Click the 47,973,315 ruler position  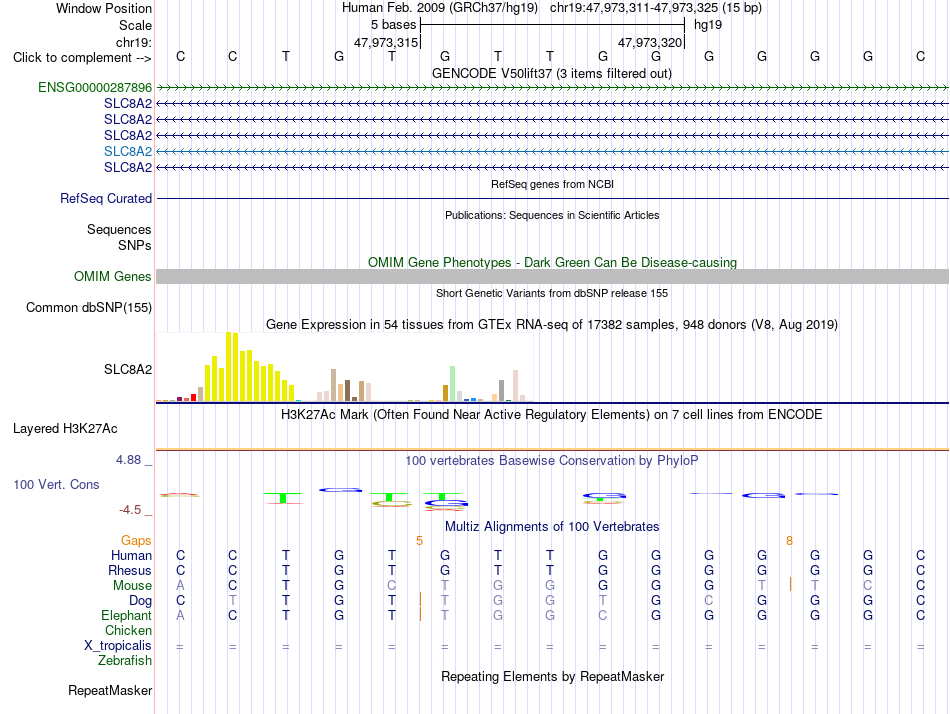point(386,42)
